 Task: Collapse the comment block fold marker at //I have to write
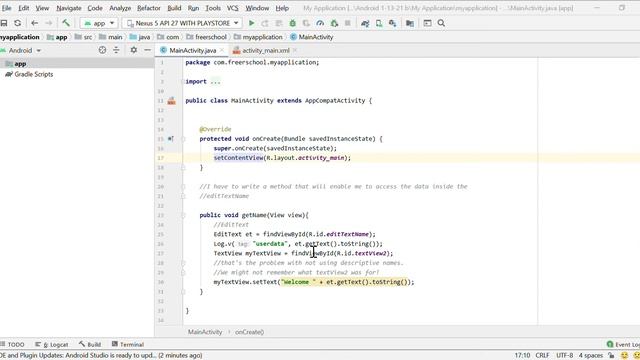point(183,187)
